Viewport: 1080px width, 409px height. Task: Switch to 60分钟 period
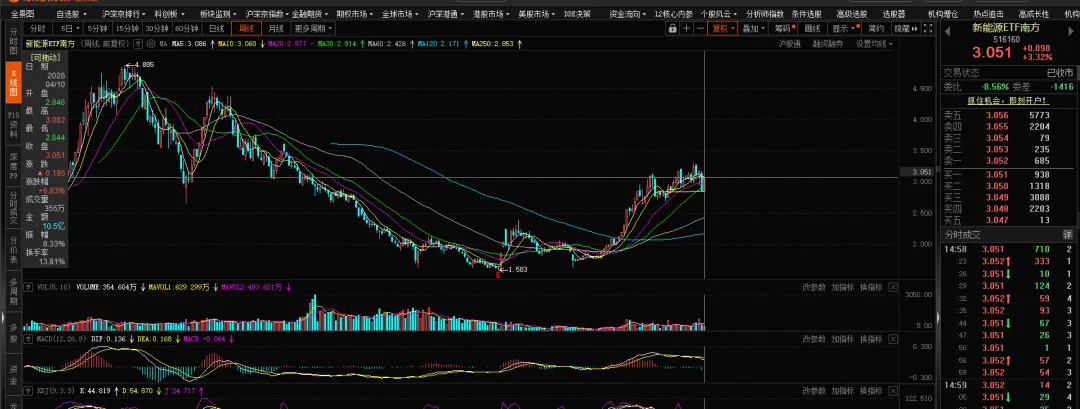tap(186, 28)
